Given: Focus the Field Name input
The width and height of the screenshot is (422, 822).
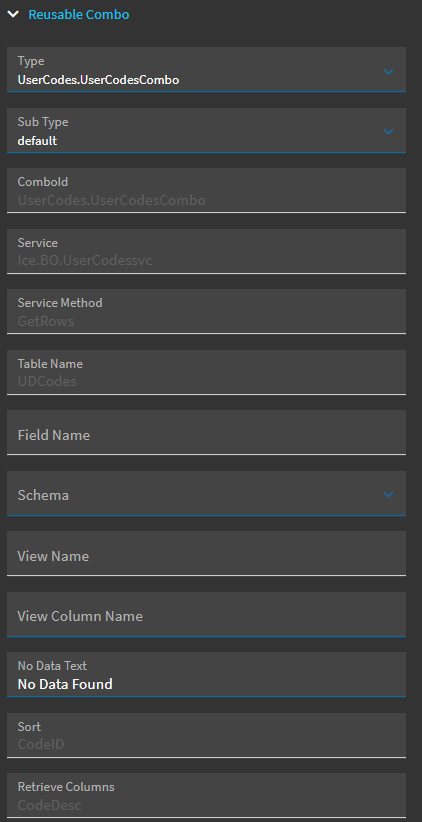Looking at the screenshot, I should pos(206,432).
